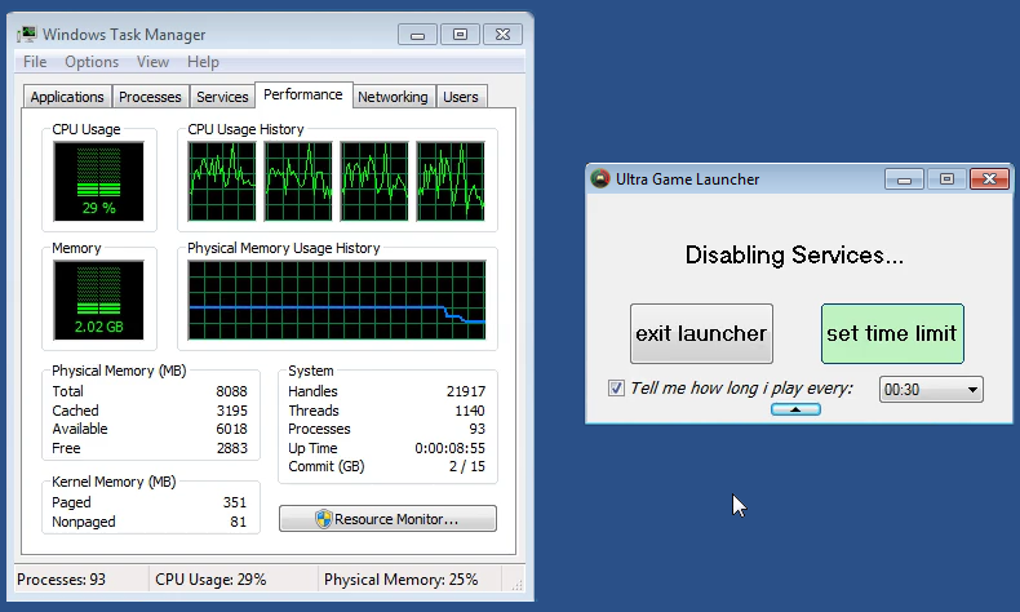Click the Handles count 21917
The height and width of the screenshot is (612, 1020).
pos(466,392)
